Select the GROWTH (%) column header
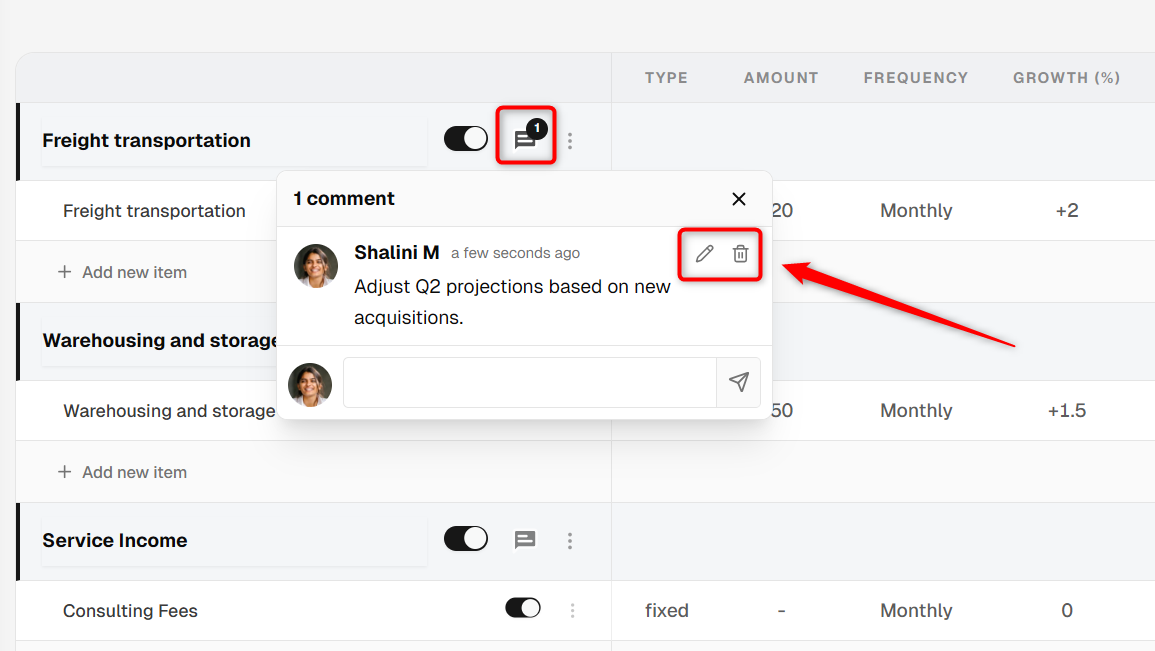Screen dimensions: 1155x651 click(1066, 78)
